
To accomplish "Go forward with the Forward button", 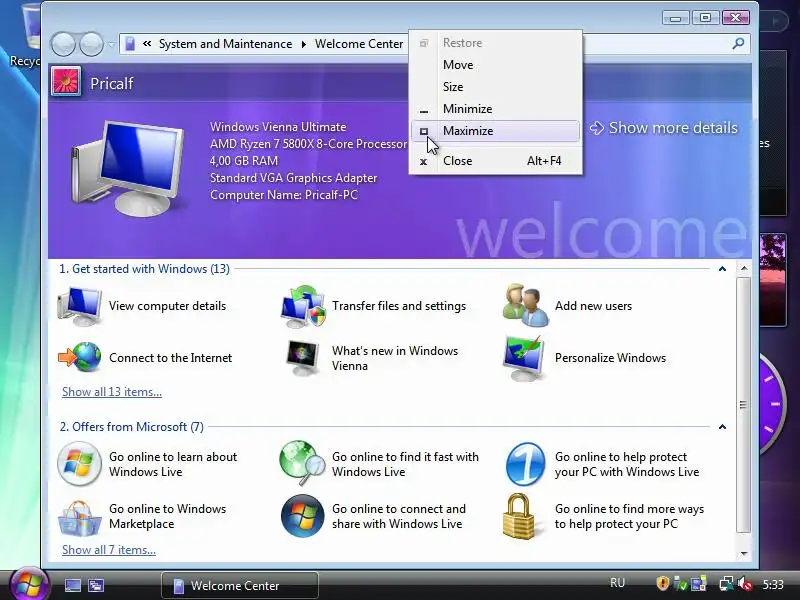I will coord(92,44).
